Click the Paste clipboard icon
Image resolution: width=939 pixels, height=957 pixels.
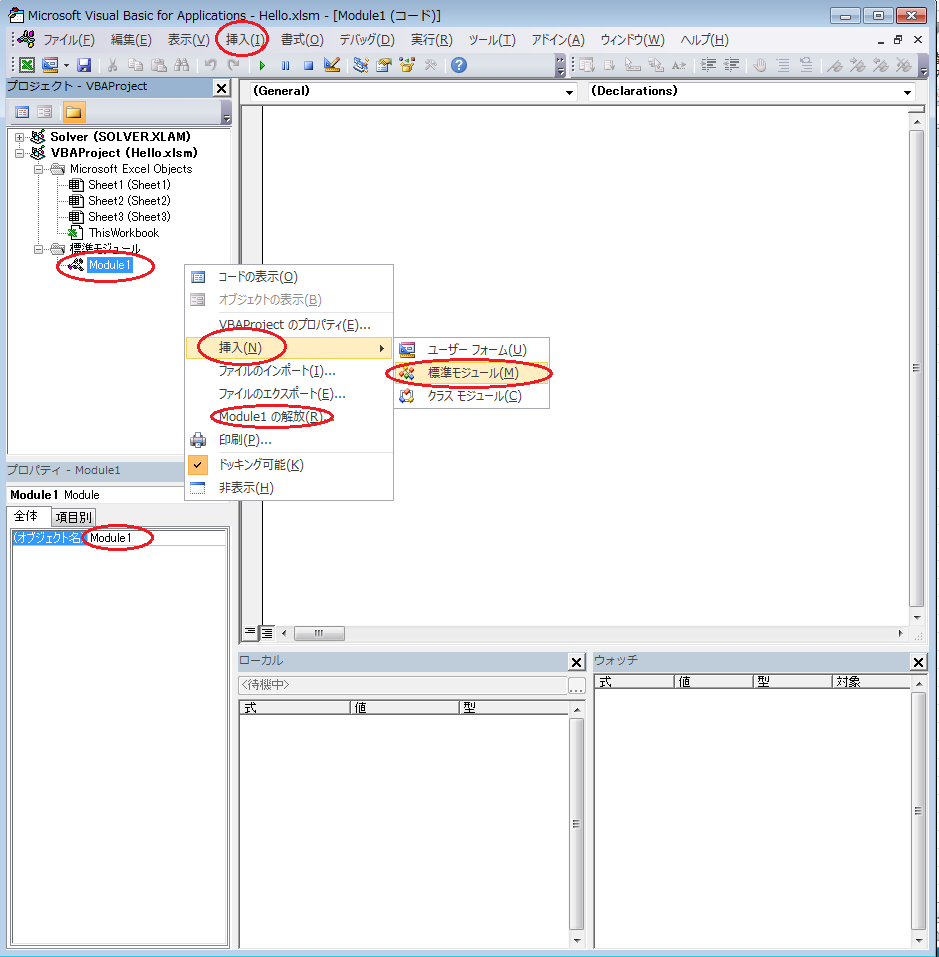[159, 65]
